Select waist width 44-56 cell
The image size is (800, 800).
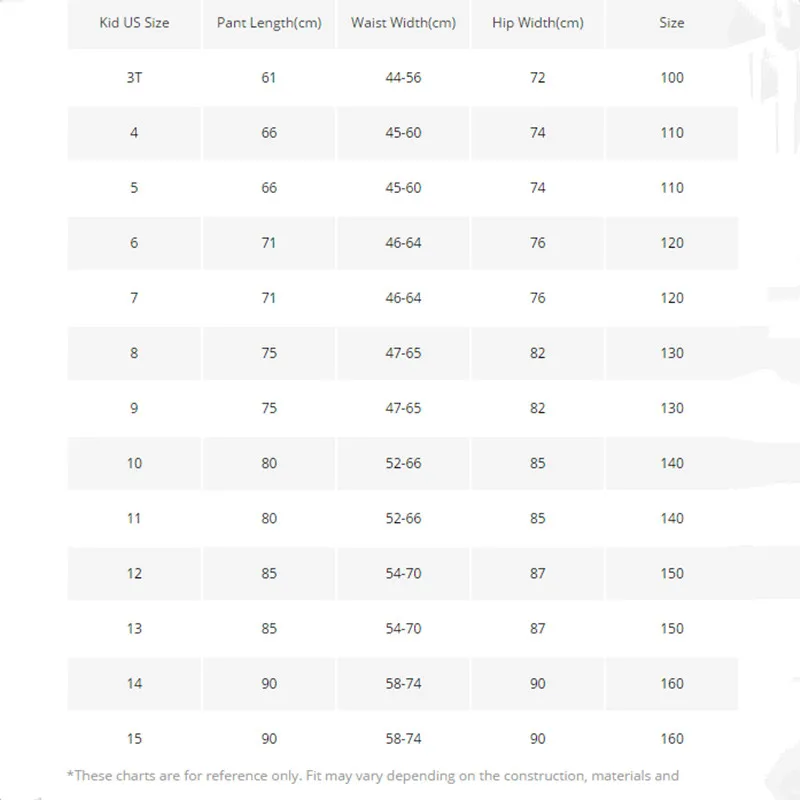tap(403, 77)
